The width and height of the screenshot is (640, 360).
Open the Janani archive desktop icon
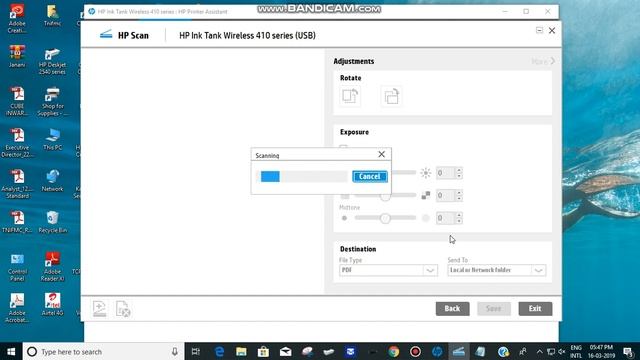pyautogui.click(x=17, y=56)
